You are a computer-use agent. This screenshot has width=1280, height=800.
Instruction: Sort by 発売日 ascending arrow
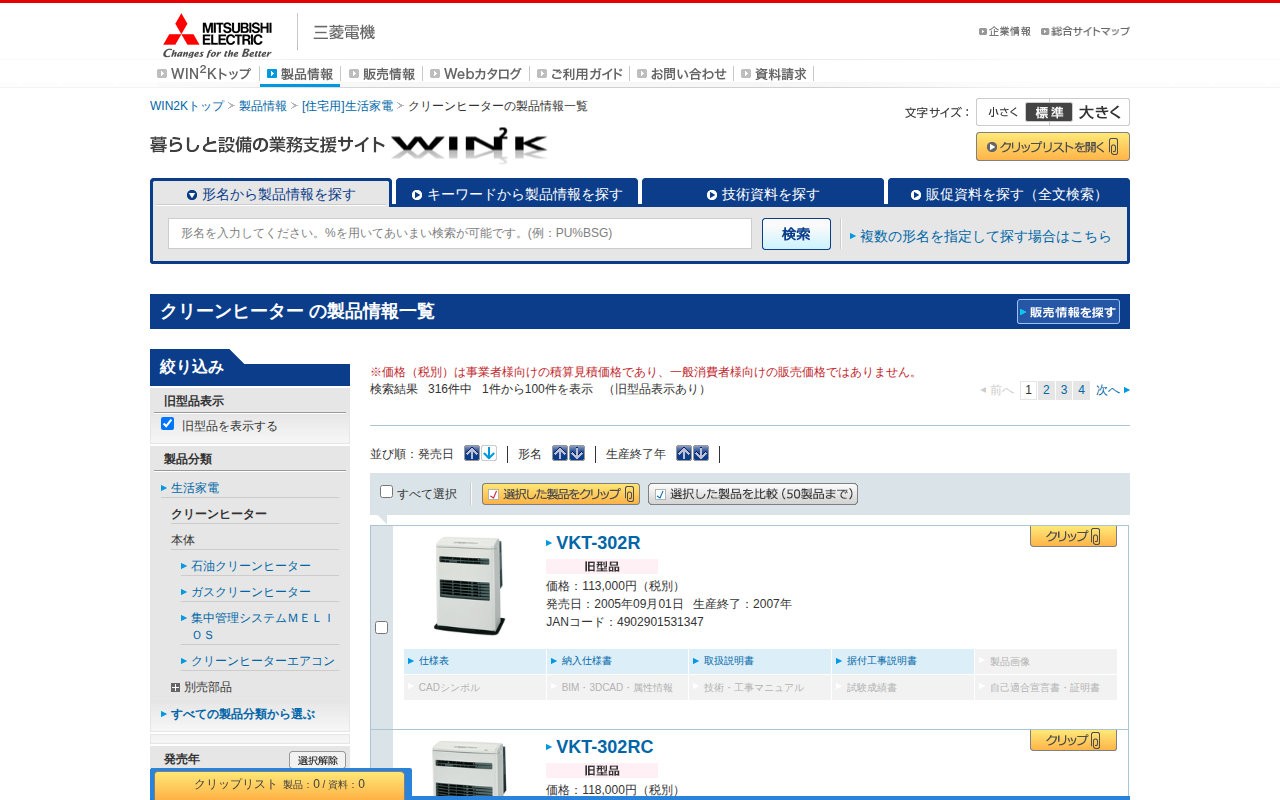(x=472, y=453)
